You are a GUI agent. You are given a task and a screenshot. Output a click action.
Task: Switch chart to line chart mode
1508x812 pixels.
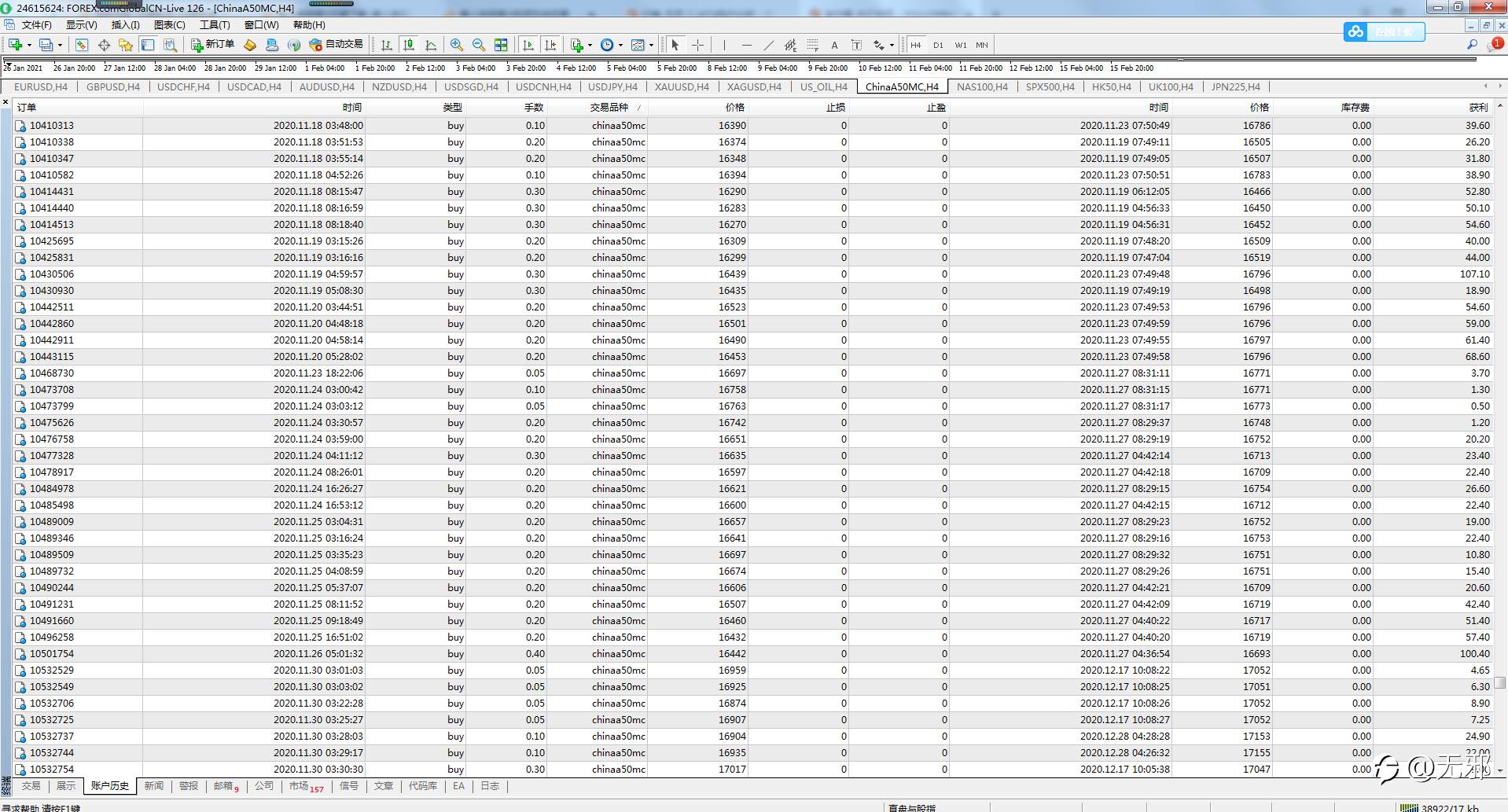tap(430, 45)
